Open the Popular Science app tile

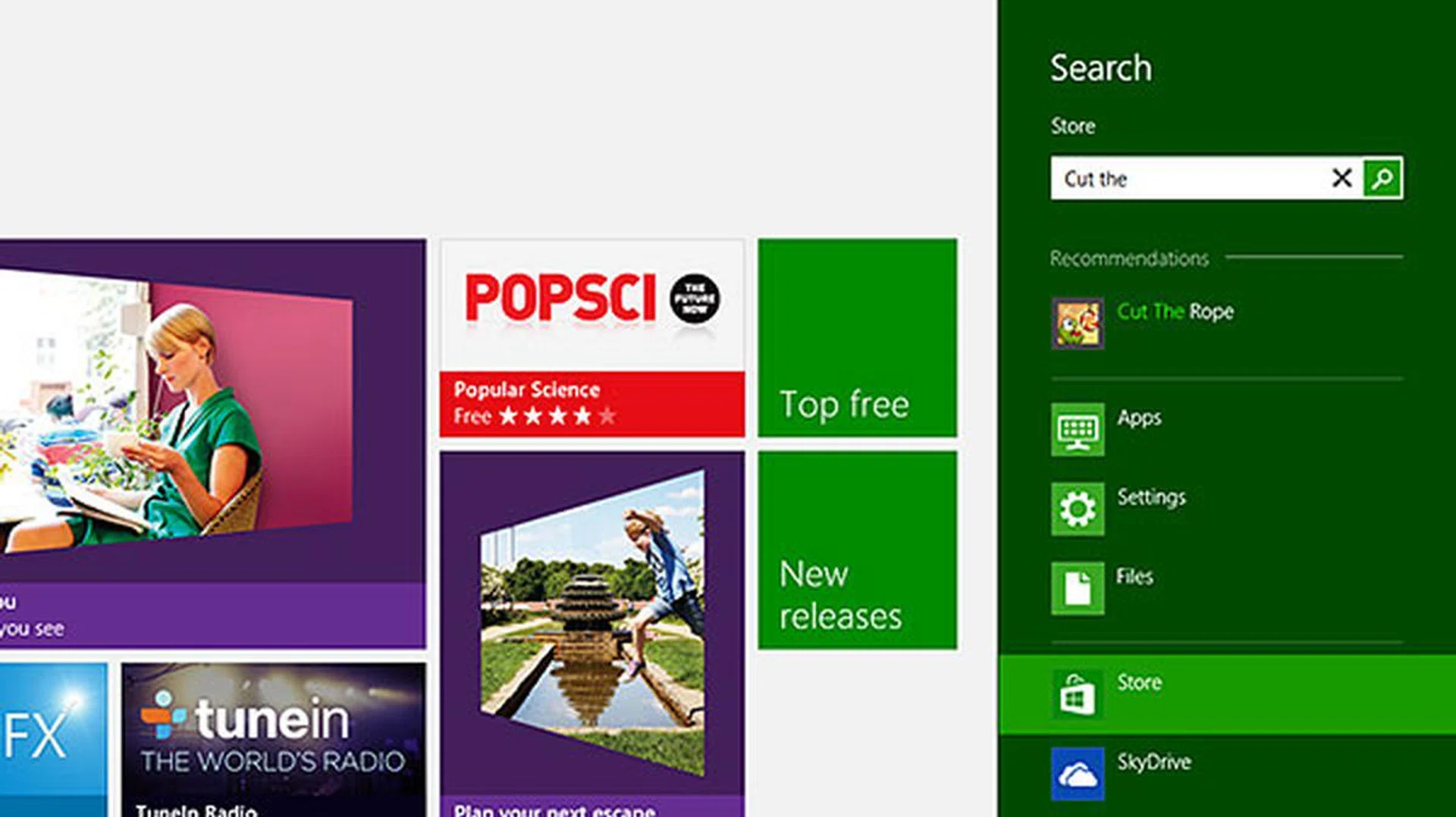591,338
